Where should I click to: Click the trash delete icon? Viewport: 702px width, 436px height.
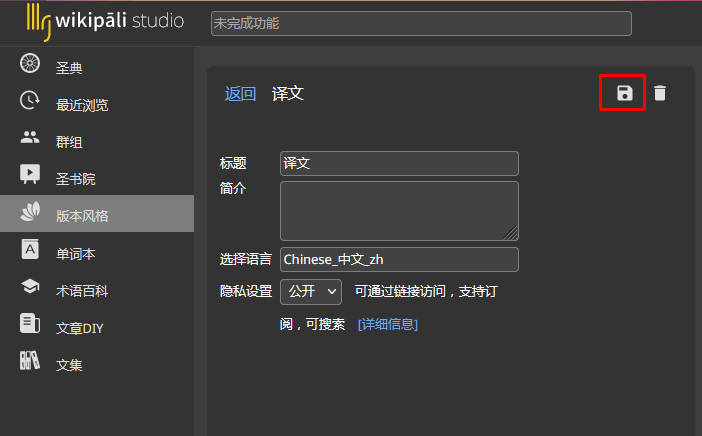click(659, 93)
